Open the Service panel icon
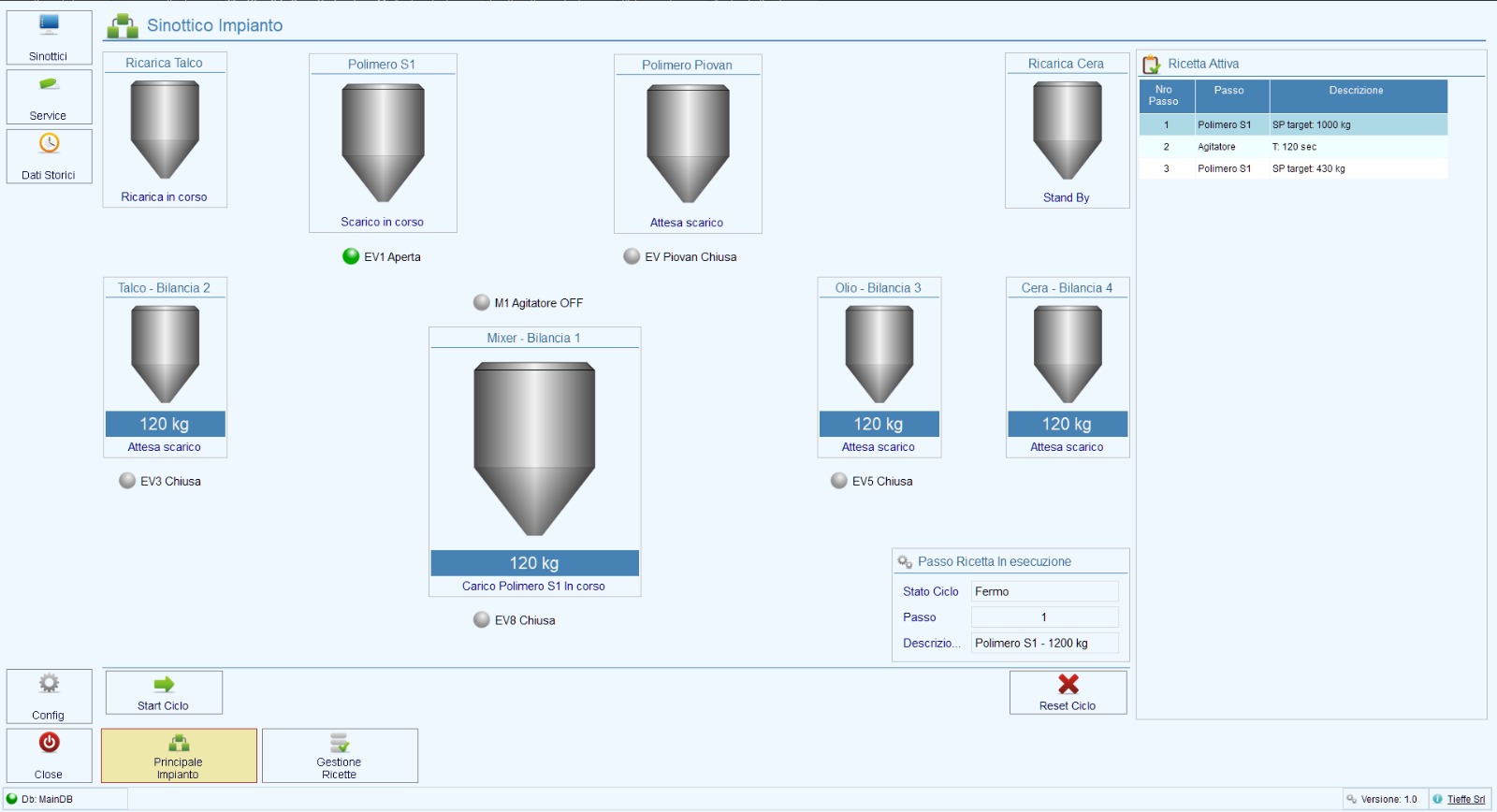This screenshot has width=1497, height=812. (49, 85)
